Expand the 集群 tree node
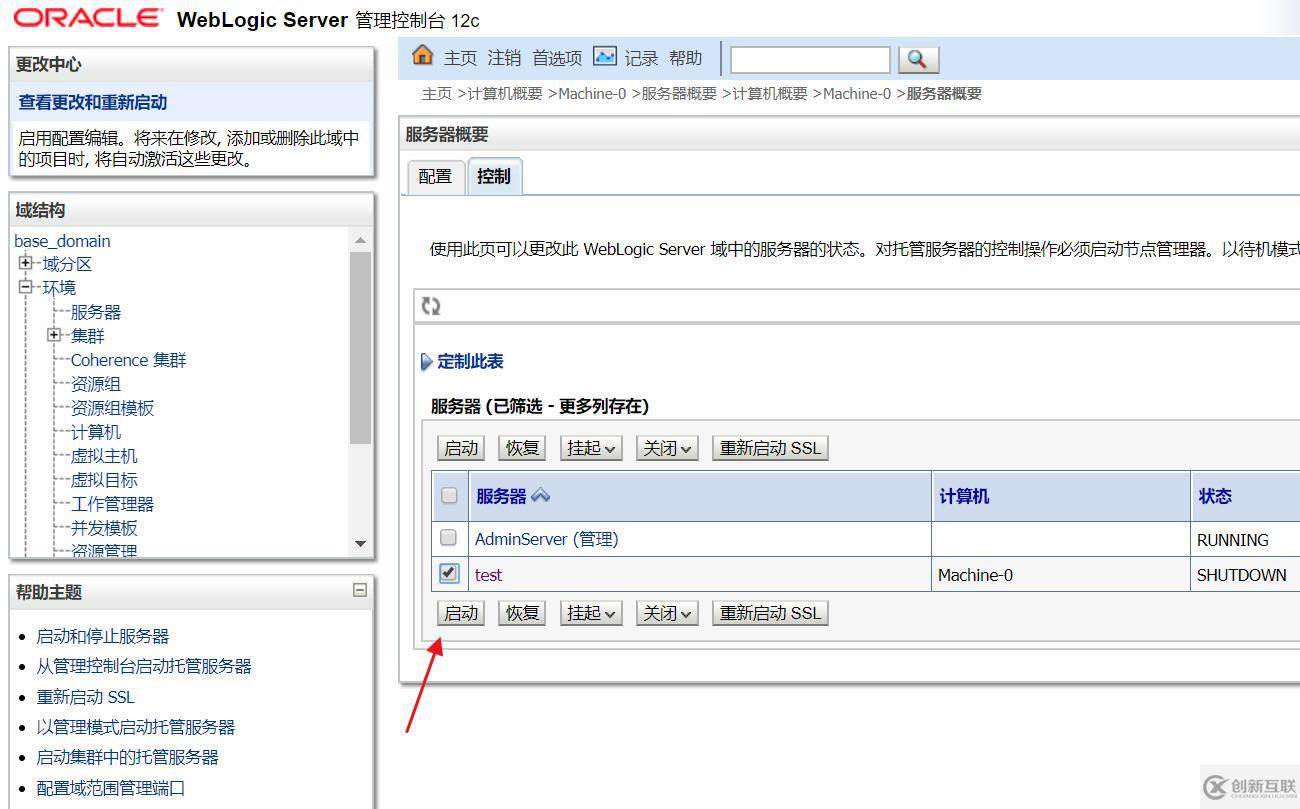The image size is (1300, 809). pyautogui.click(x=55, y=335)
